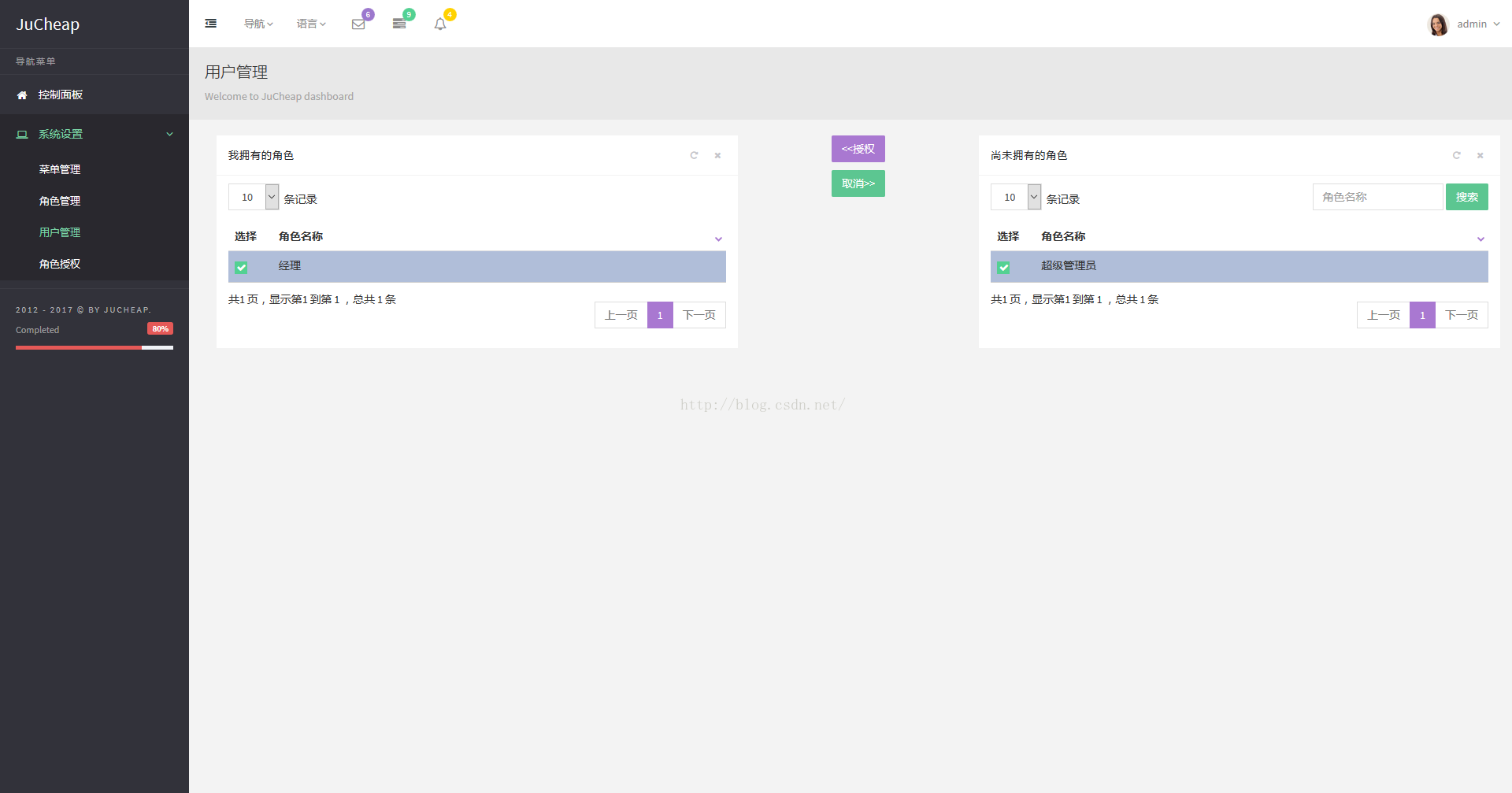The height and width of the screenshot is (793, 1512).
Task: Open records-per-page dropdown in 我拥有的角色
Action: pos(254,197)
